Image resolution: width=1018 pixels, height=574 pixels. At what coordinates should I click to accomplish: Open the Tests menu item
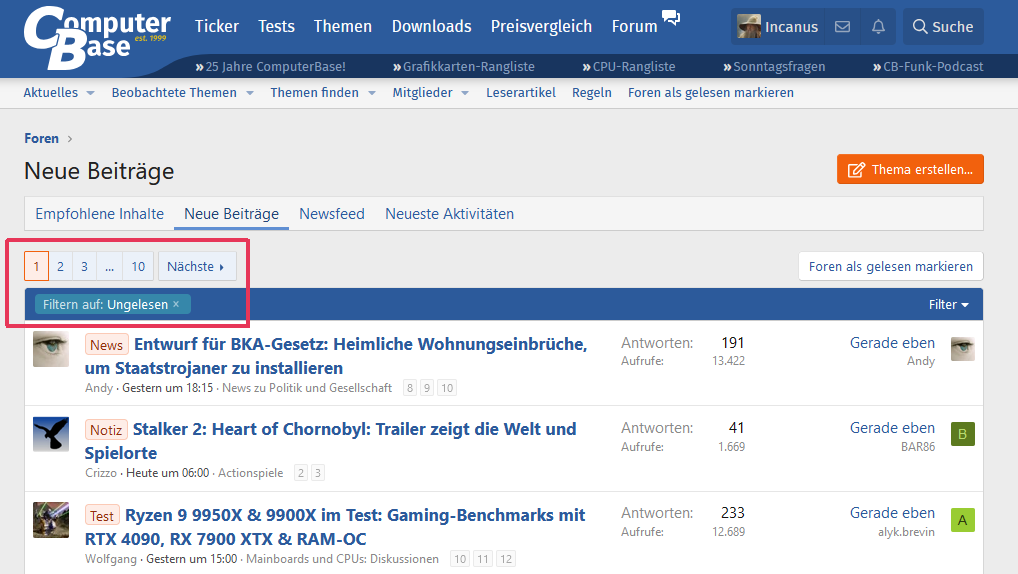click(276, 27)
